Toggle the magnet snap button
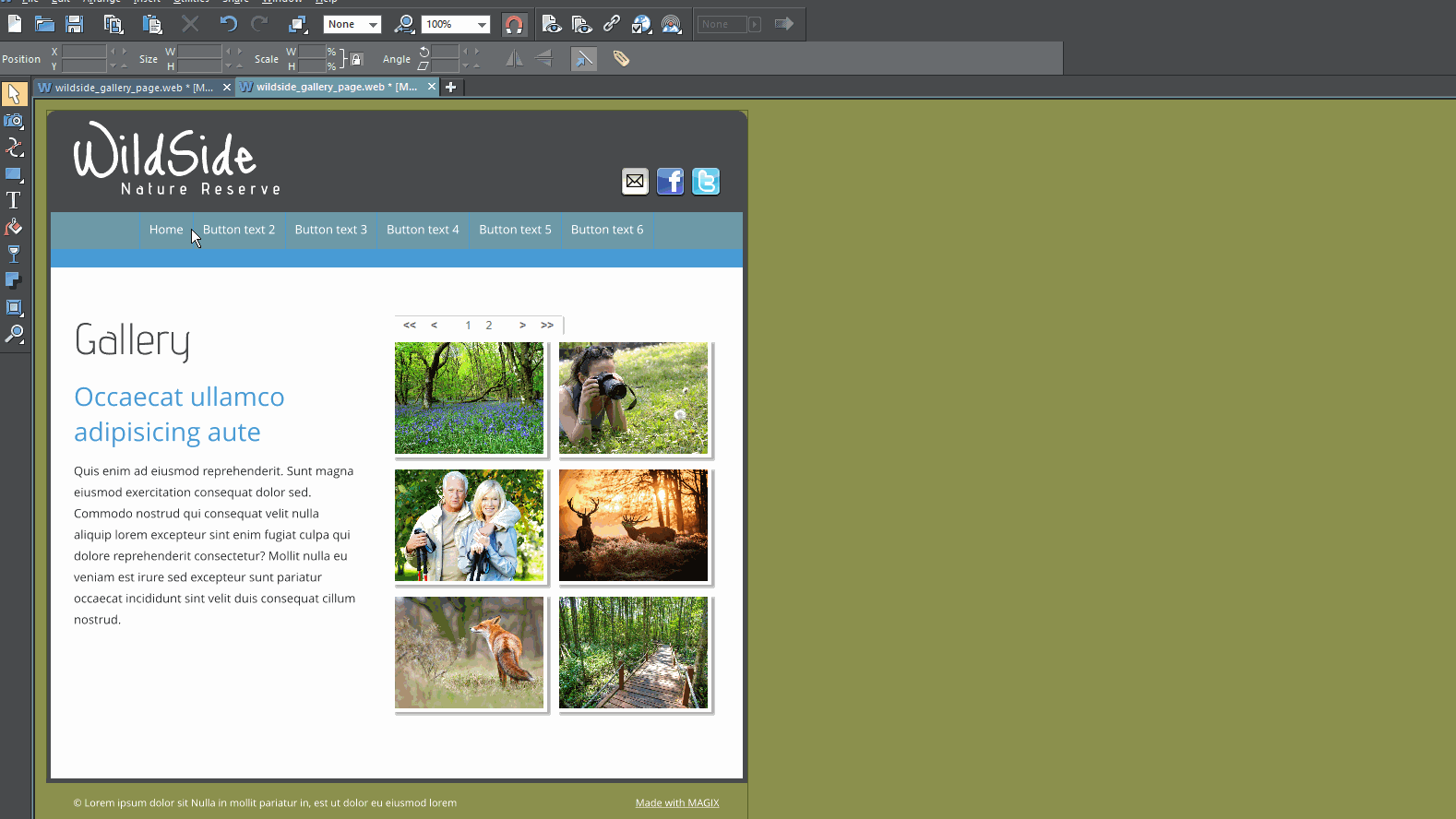Screen dimensions: 1456x819 (514, 24)
